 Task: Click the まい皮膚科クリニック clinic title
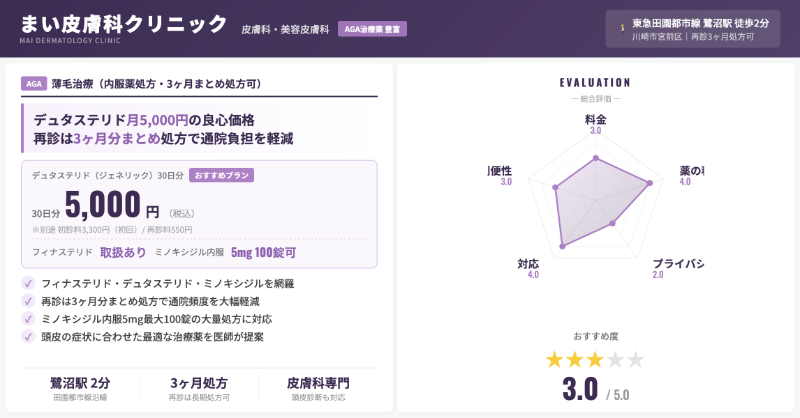[124, 23]
